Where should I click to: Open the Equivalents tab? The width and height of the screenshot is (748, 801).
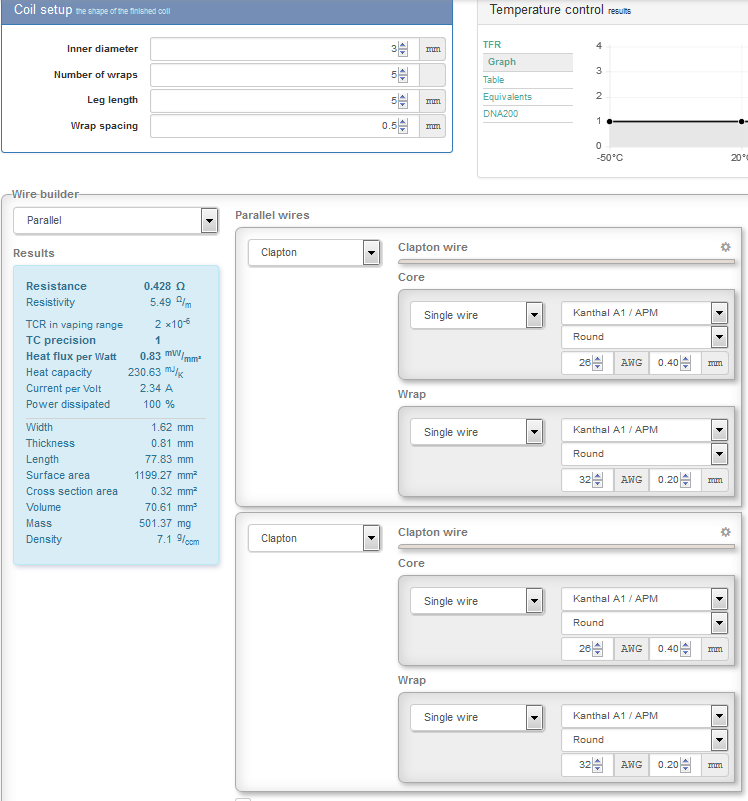507,97
